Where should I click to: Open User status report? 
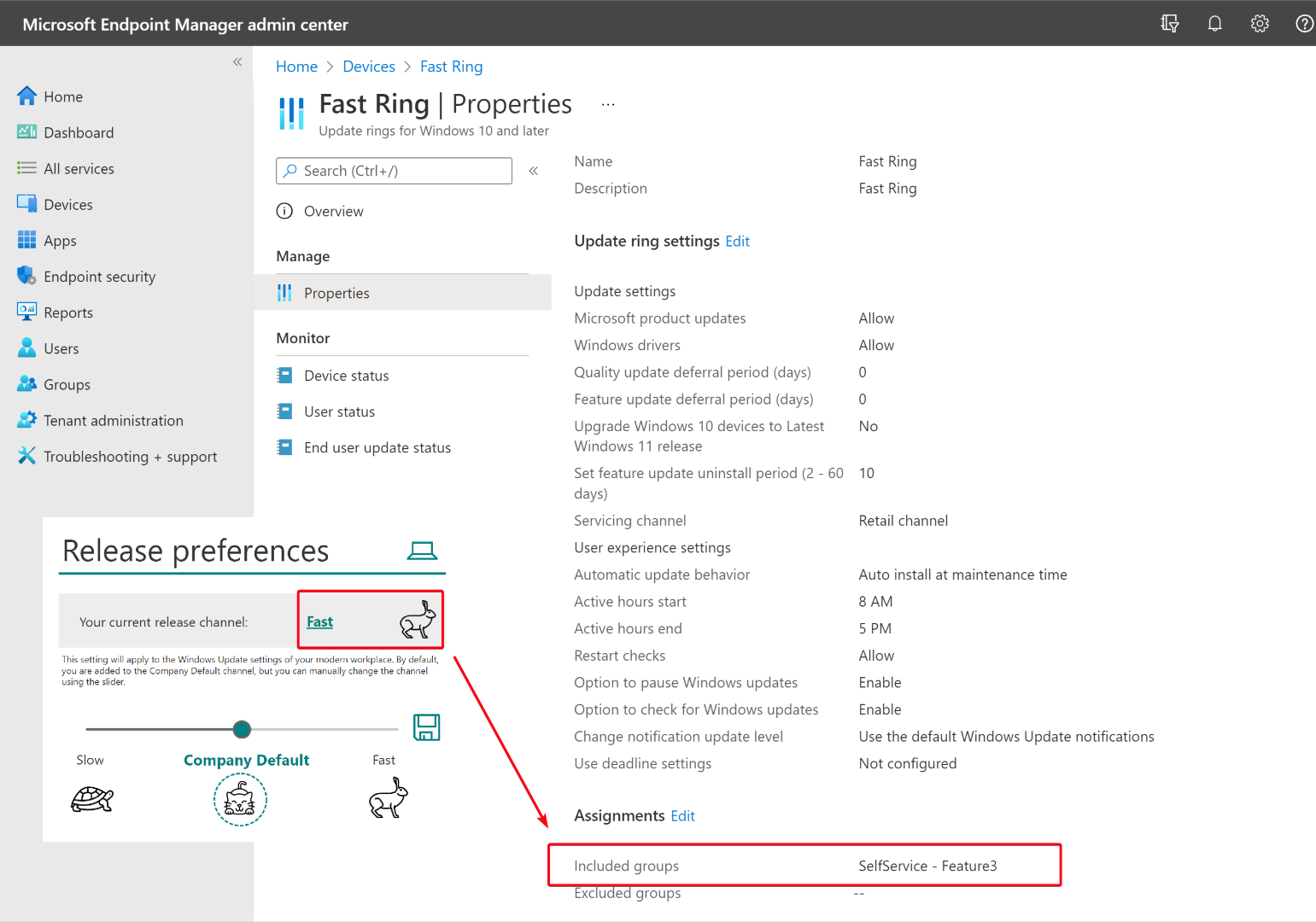coord(339,411)
